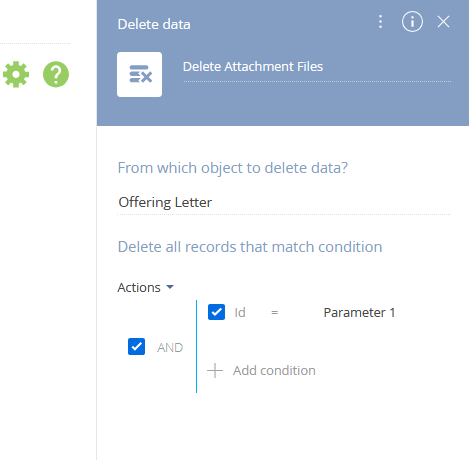Click the plus icon beside Add condition
Screen dimensions: 469x460
(215, 371)
